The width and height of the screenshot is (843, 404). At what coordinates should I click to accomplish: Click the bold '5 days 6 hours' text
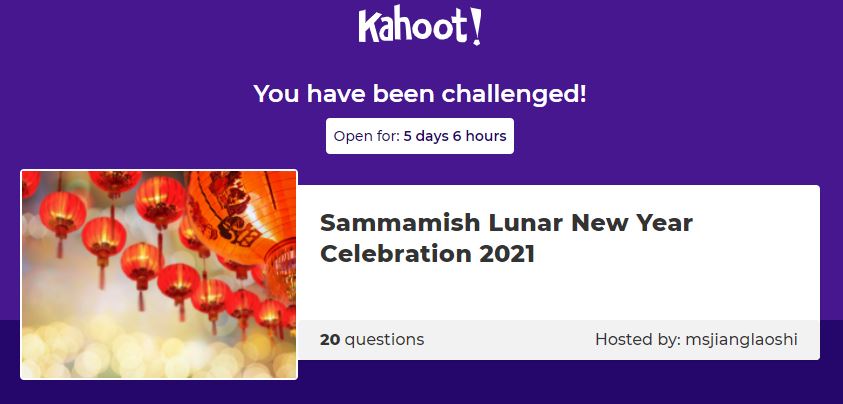455,136
